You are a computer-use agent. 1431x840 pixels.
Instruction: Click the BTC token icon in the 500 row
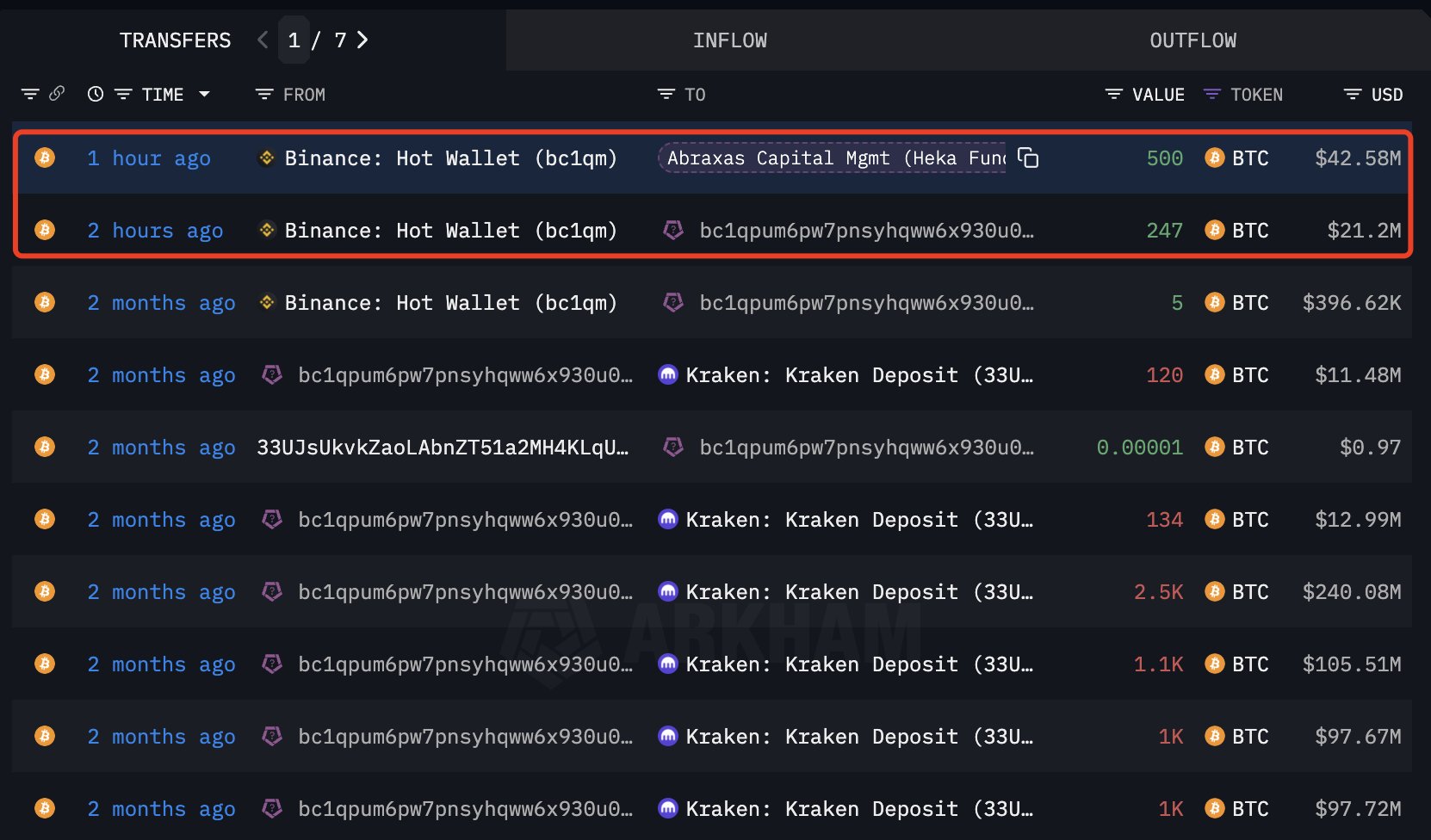(1214, 157)
